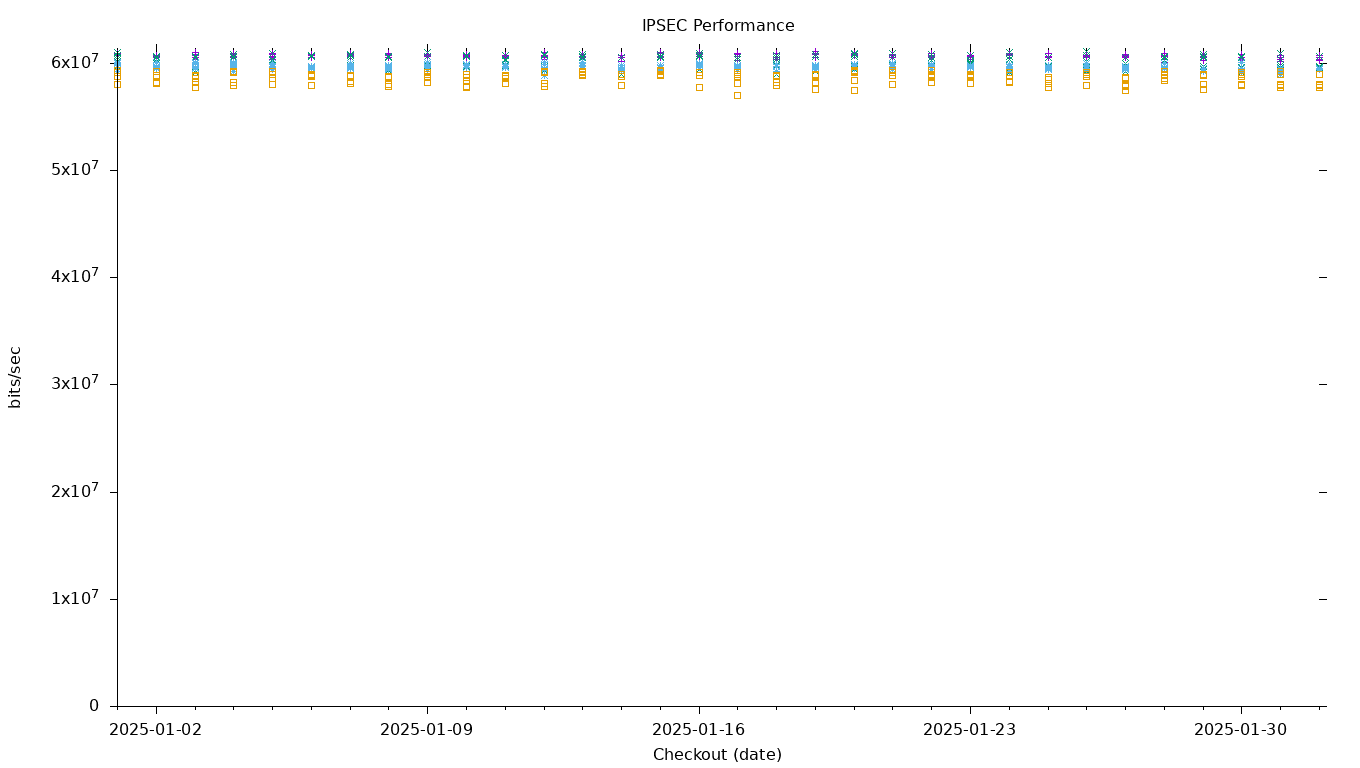Screen dimensions: 1360x768
Task: Click the y-axis label bits/sec
Action: tap(15, 377)
